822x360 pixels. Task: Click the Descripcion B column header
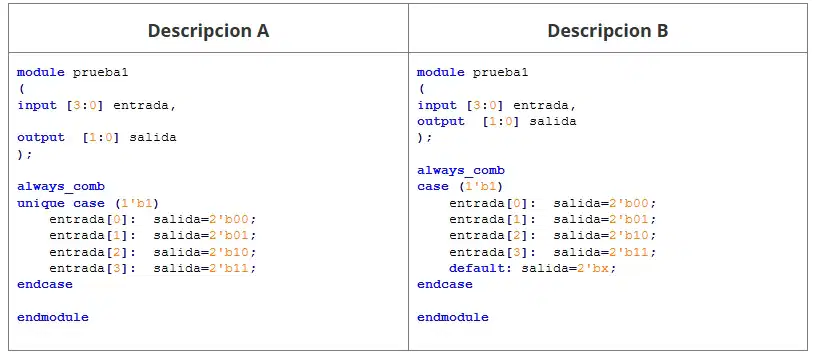coord(608,31)
